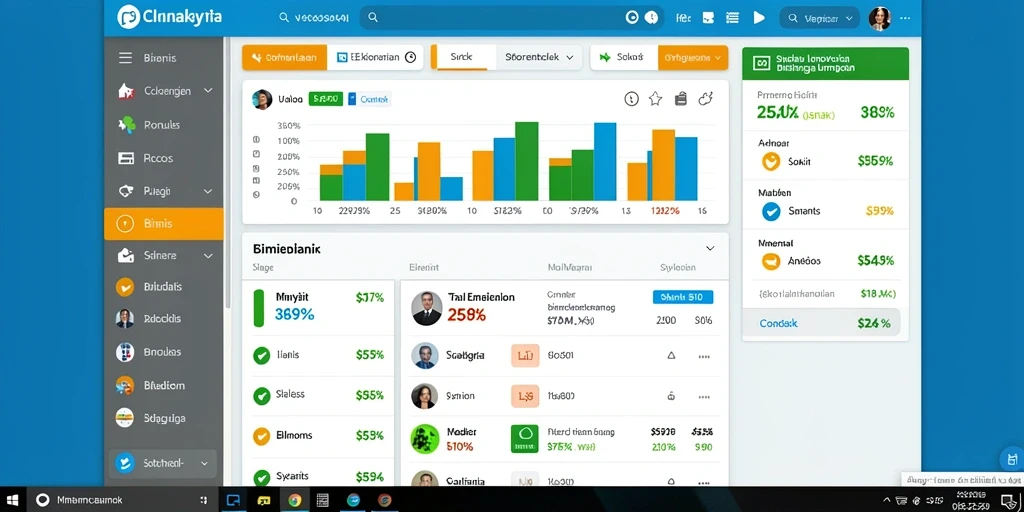Click the blue Shinis S10 button
The width and height of the screenshot is (1024, 512).
(682, 297)
